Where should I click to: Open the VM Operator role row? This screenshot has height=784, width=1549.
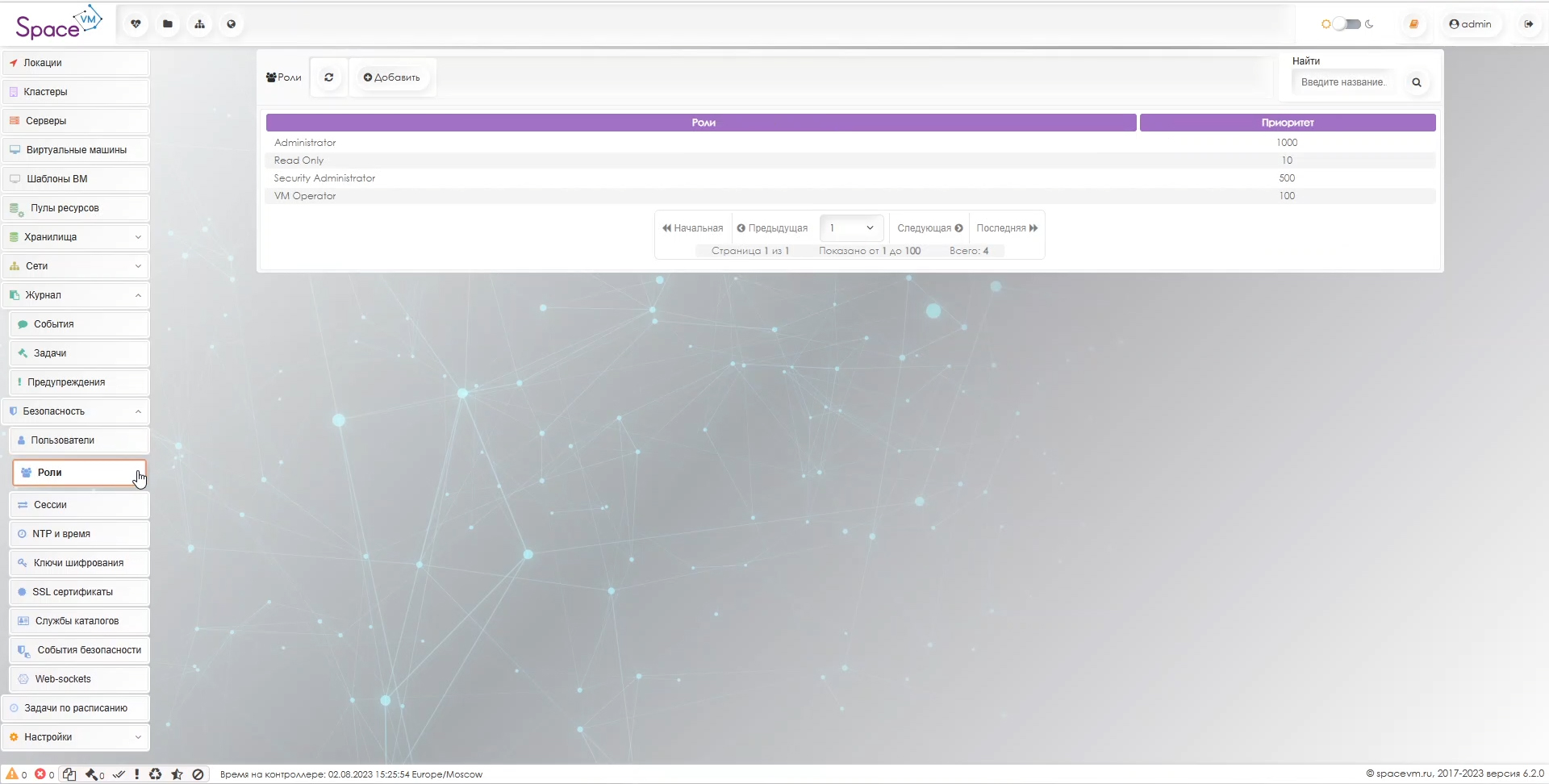(850, 196)
